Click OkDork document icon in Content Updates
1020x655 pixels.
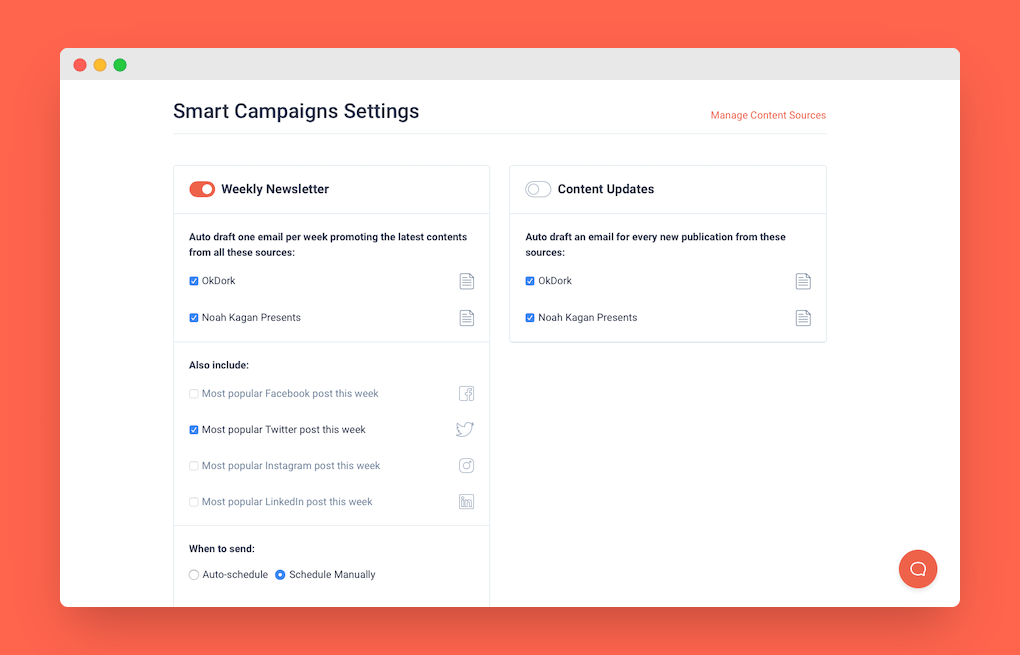coord(802,282)
